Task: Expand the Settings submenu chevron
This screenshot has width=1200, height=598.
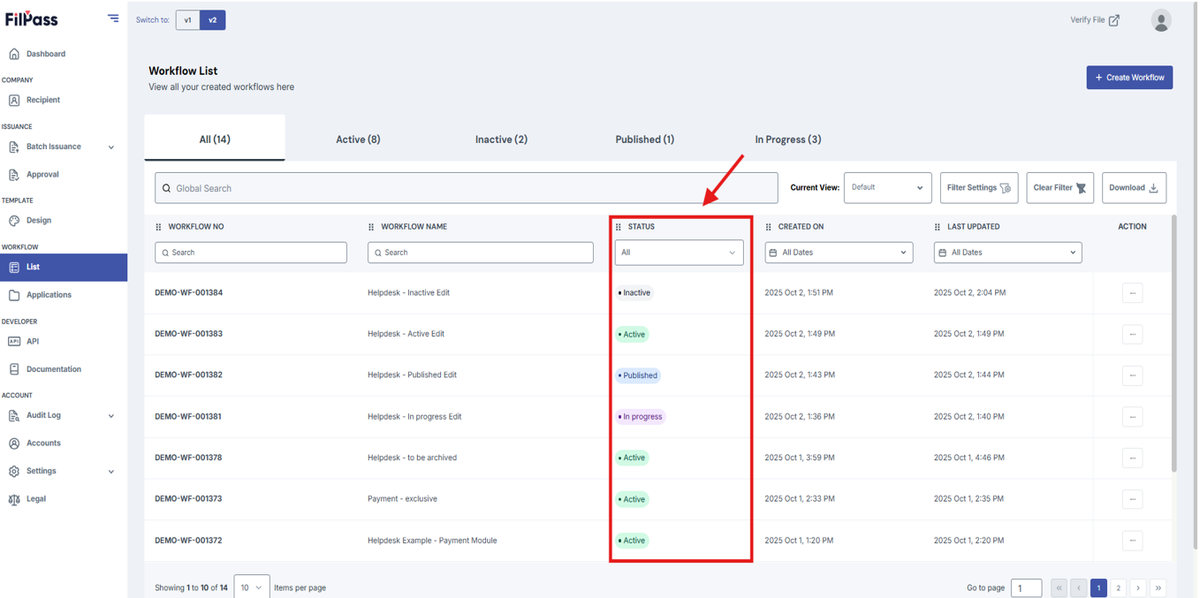Action: (x=111, y=471)
